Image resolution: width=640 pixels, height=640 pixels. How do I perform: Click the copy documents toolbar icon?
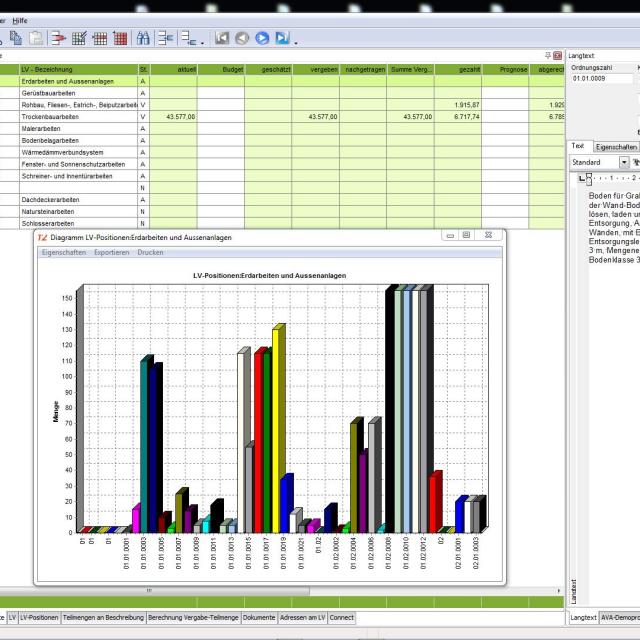16,38
